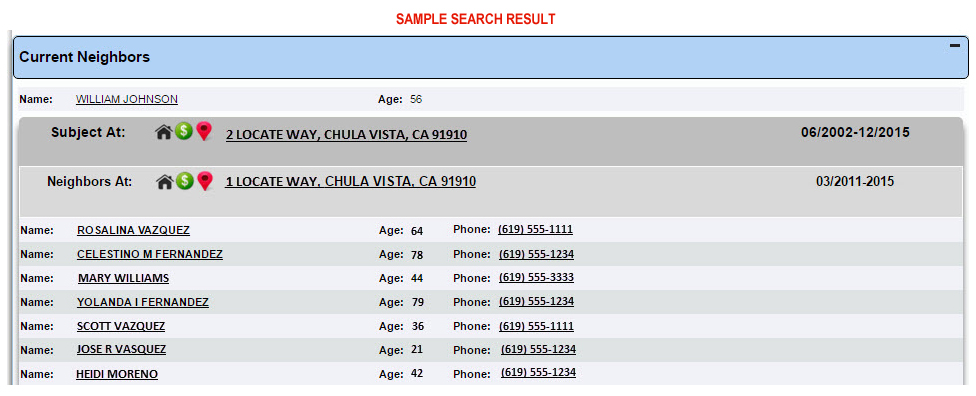Open 2 LOCATE WAY, CHULA VISTA address link
The width and height of the screenshot is (976, 396).
click(347, 135)
